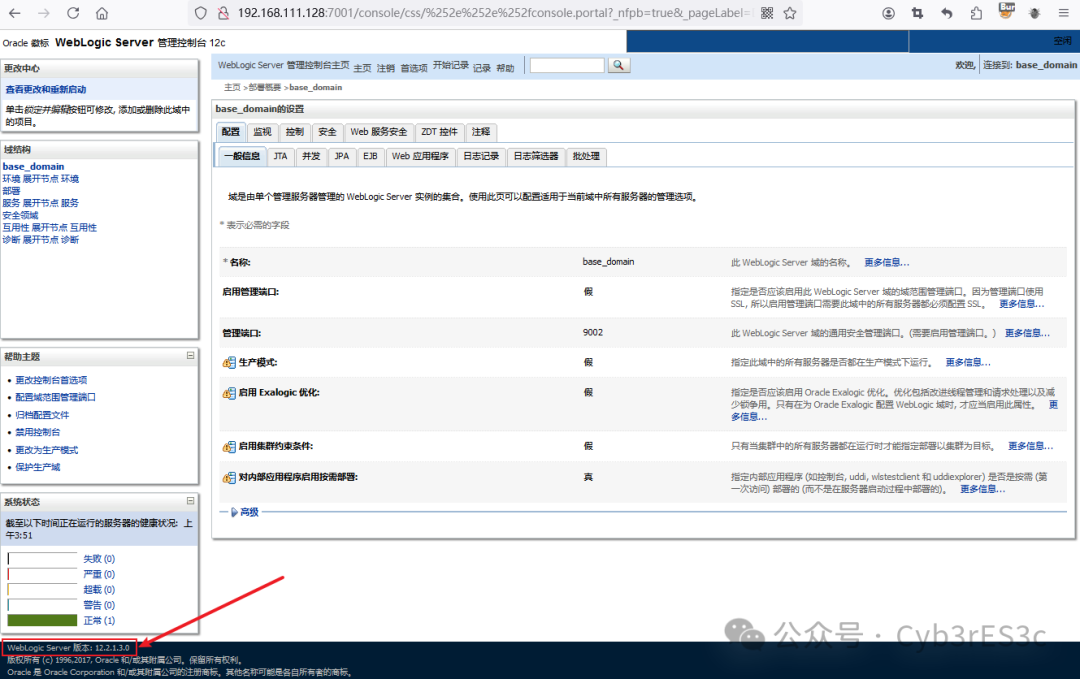The image size is (1080, 679).
Task: Click the WebLogic Server 版本: 12.2.1.3.0 footer text
Action: point(68,648)
